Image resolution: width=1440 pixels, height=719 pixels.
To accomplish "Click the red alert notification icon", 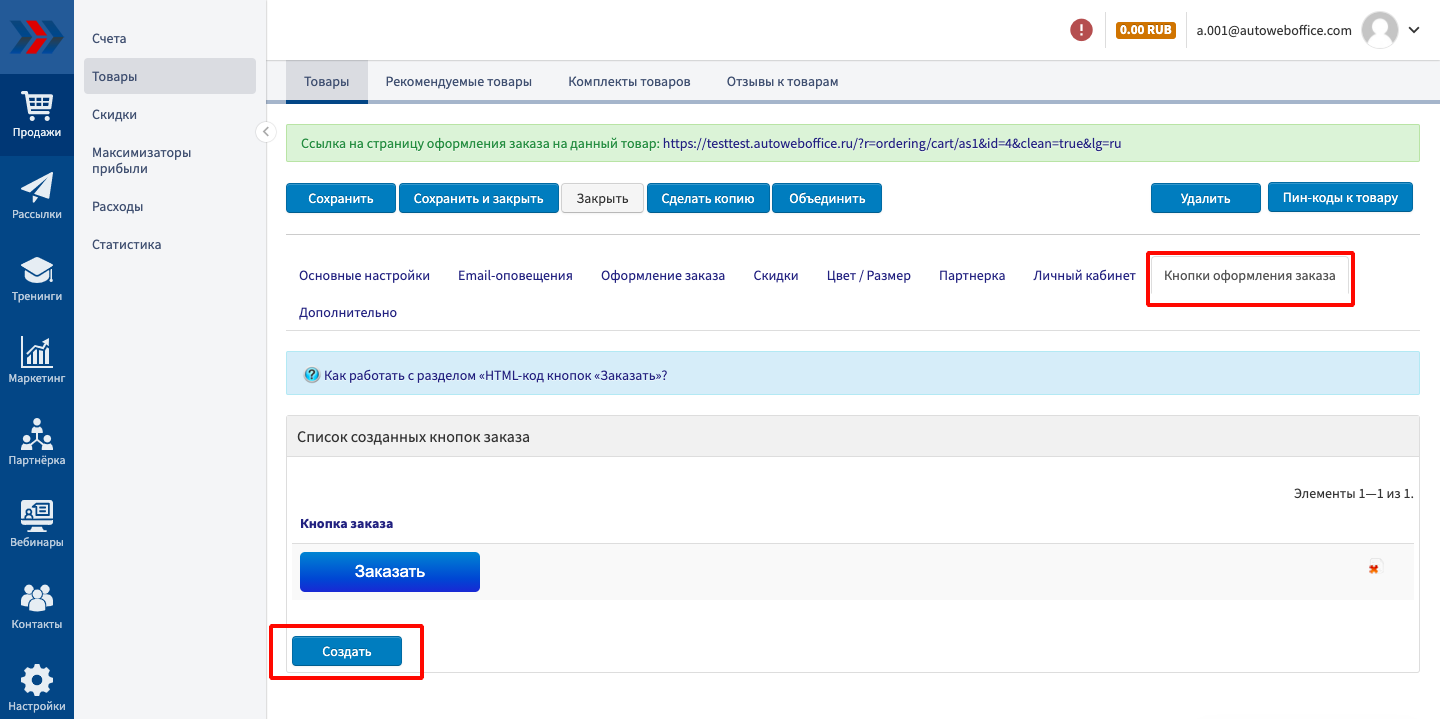I will 1081,30.
